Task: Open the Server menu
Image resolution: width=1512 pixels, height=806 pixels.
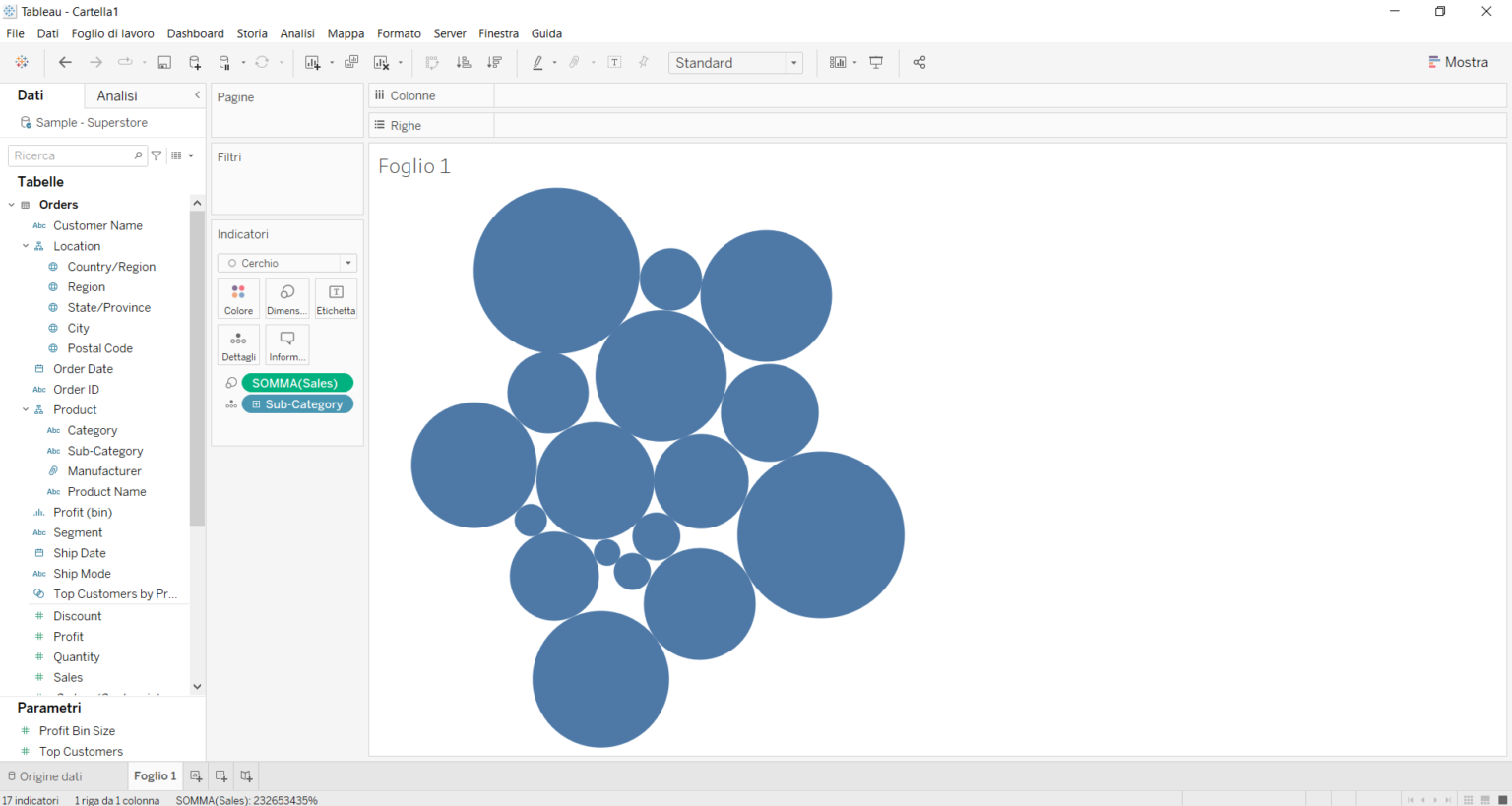Action: (450, 32)
